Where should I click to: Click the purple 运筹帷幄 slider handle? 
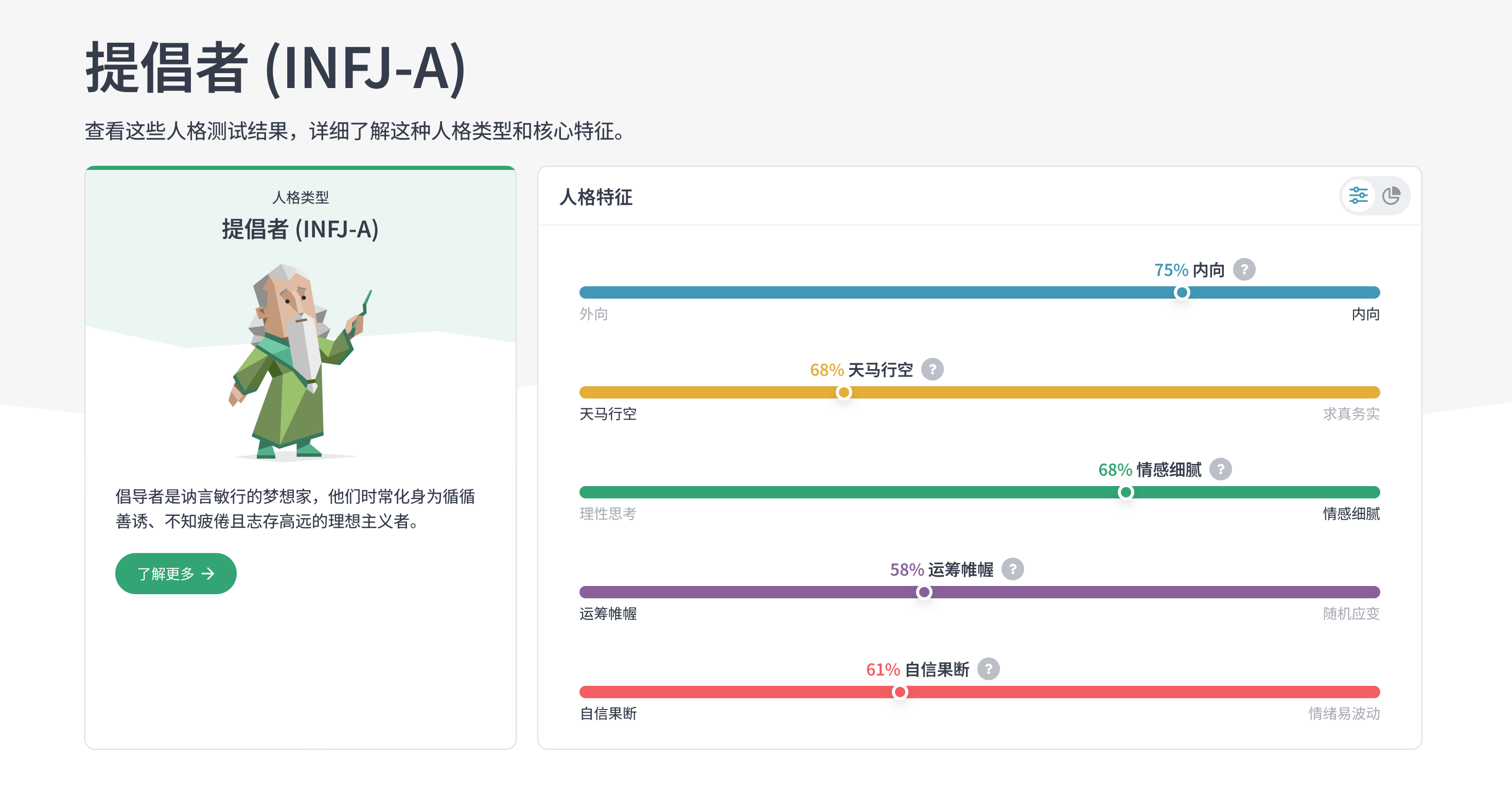924,592
